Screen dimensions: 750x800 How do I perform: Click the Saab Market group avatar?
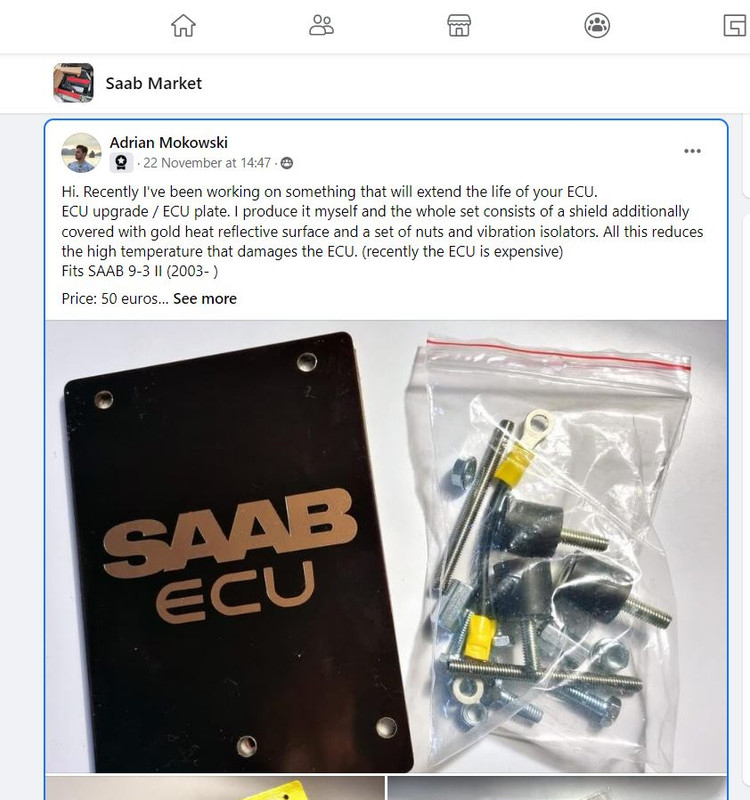pyautogui.click(x=73, y=83)
